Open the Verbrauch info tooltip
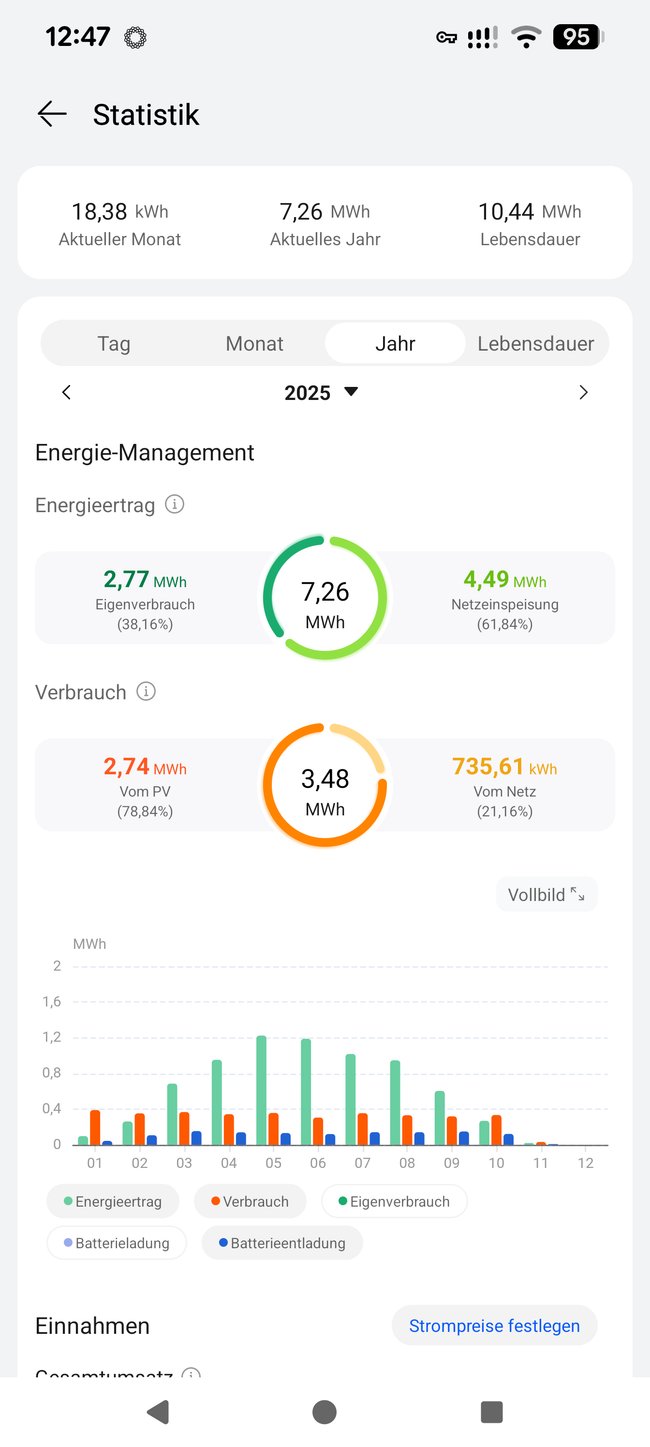 pyautogui.click(x=146, y=691)
